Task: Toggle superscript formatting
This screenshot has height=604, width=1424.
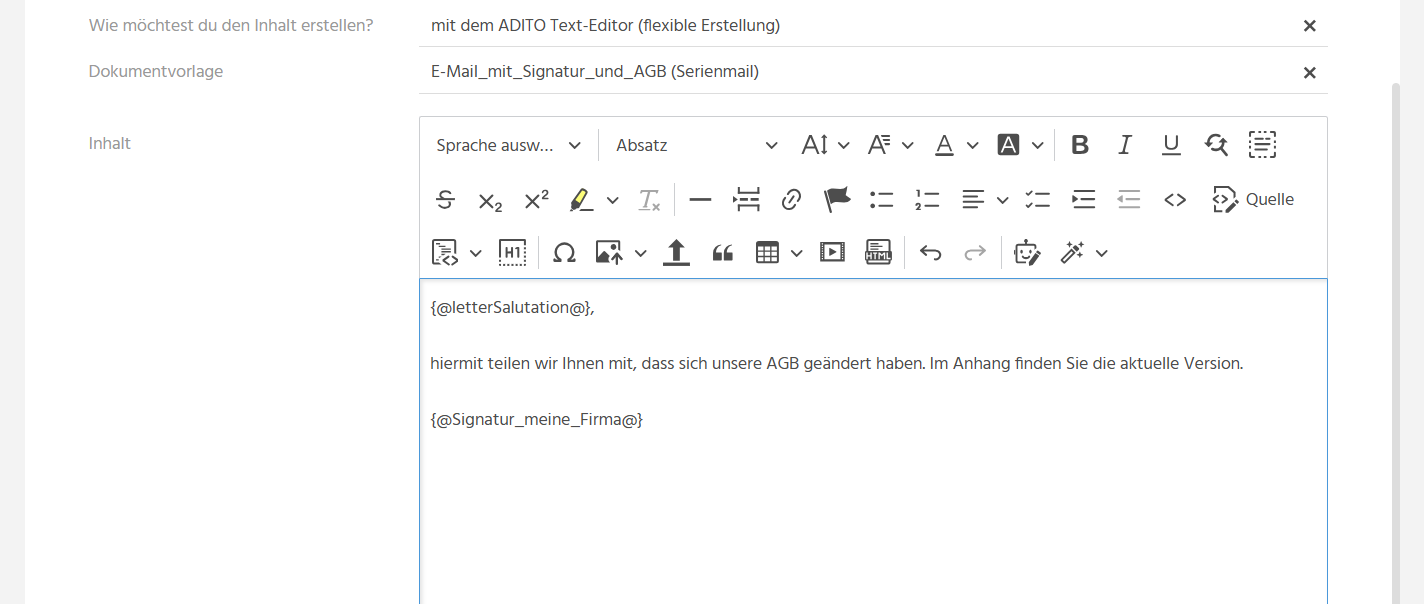Action: coord(536,199)
